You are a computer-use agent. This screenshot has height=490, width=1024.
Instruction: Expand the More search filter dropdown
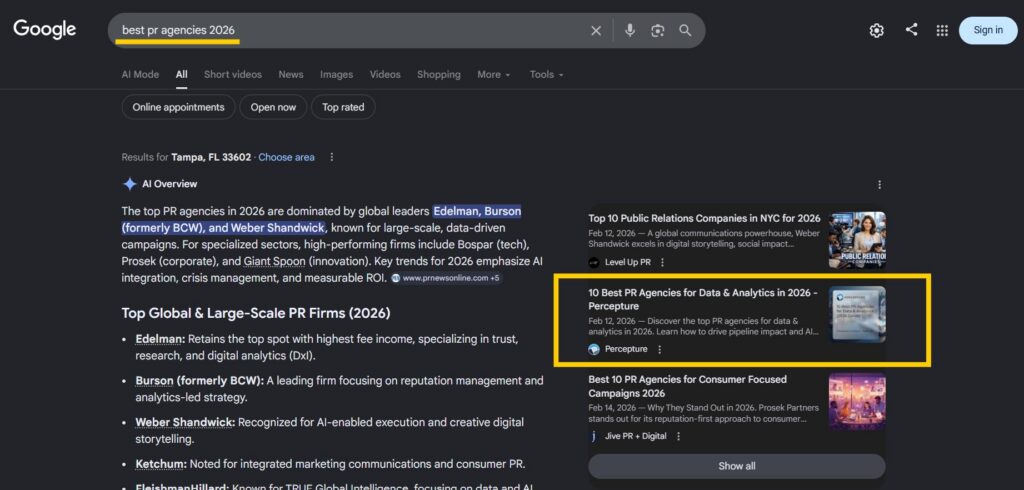point(494,74)
